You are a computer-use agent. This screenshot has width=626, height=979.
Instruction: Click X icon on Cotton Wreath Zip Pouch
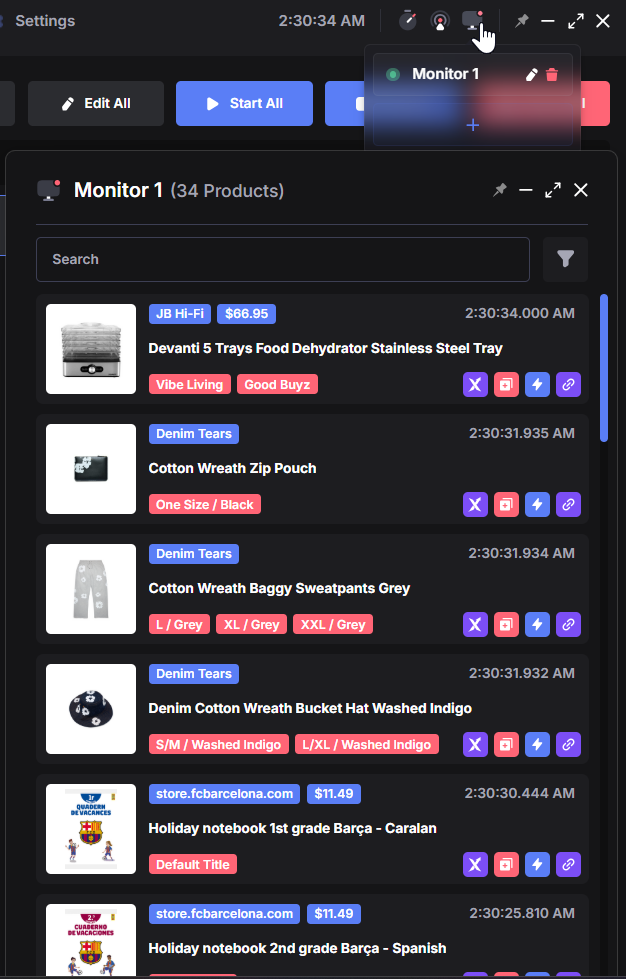click(475, 504)
